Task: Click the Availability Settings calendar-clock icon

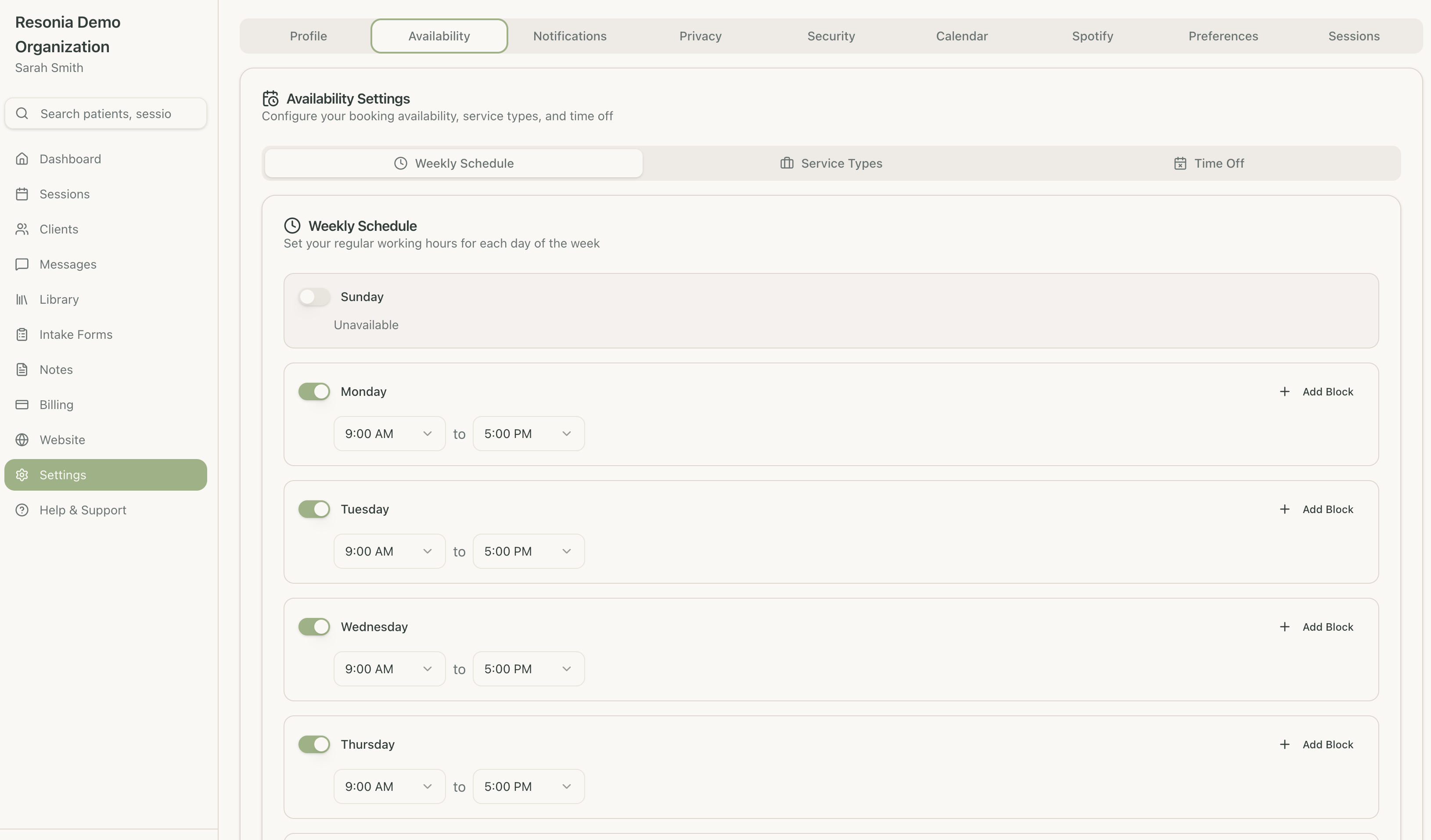Action: pyautogui.click(x=270, y=99)
